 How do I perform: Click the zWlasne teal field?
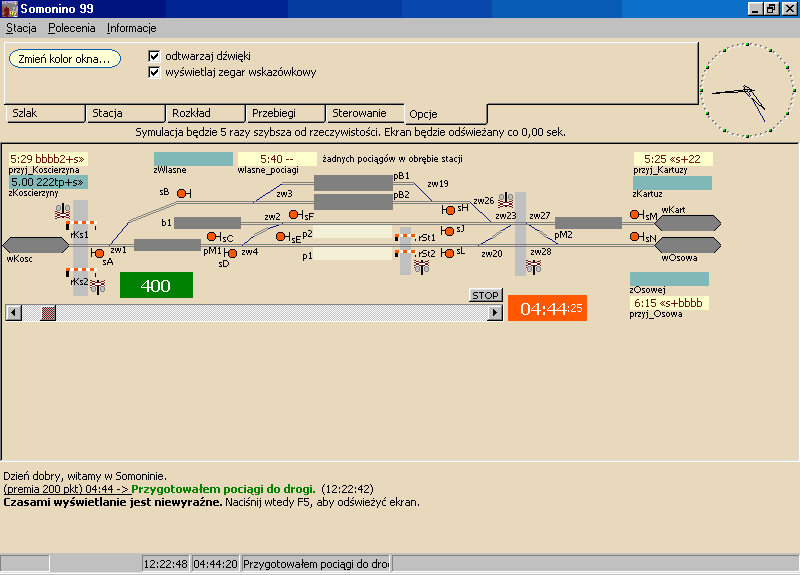[193, 159]
